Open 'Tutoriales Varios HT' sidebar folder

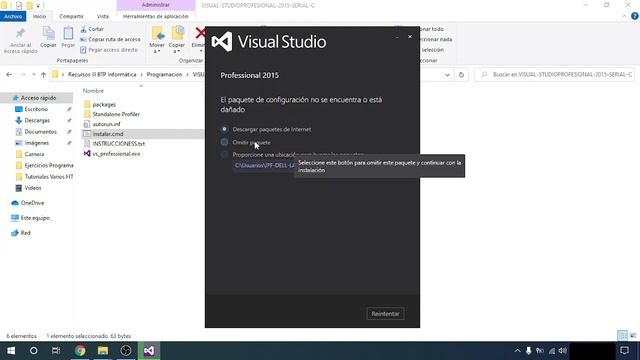click(x=44, y=177)
